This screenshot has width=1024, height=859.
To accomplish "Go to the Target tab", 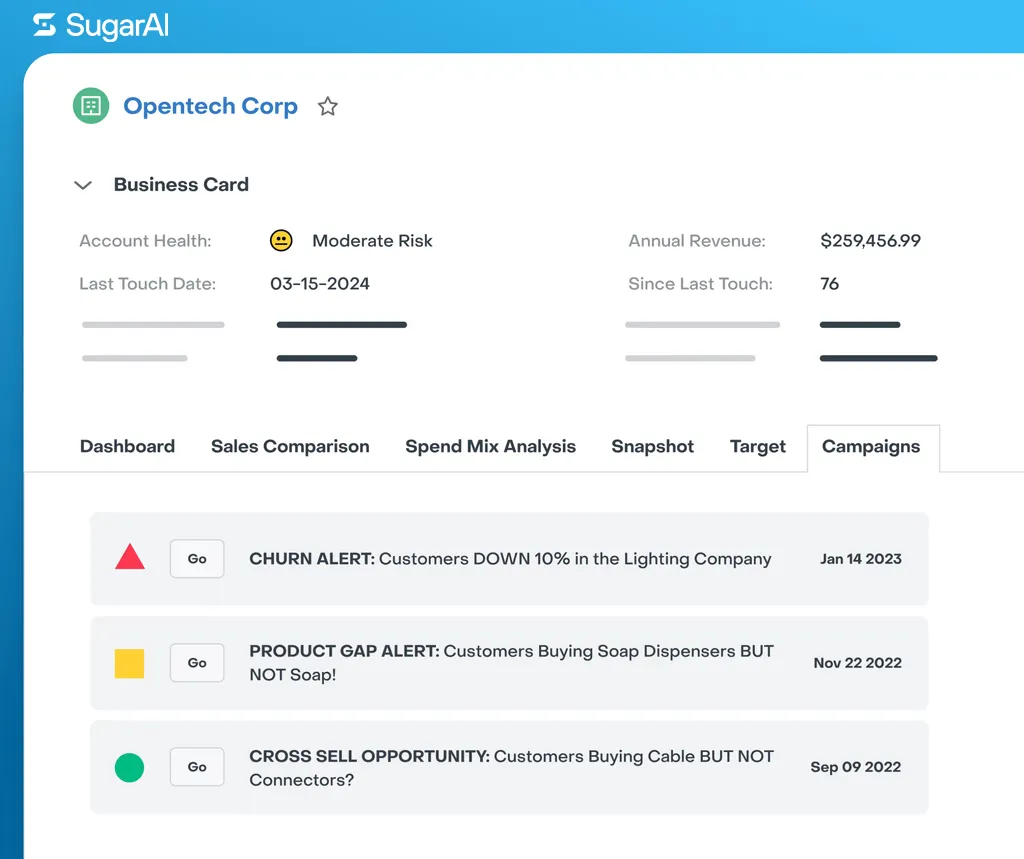I will click(x=757, y=447).
